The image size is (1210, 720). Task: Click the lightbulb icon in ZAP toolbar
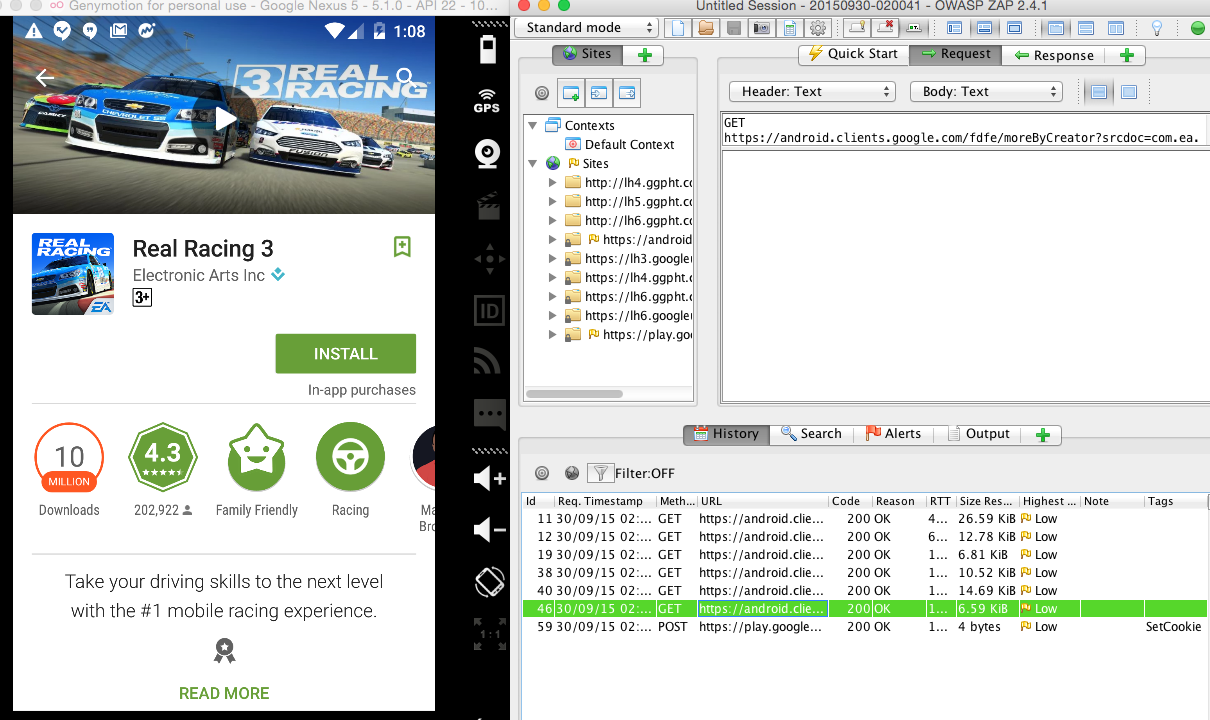(1157, 28)
